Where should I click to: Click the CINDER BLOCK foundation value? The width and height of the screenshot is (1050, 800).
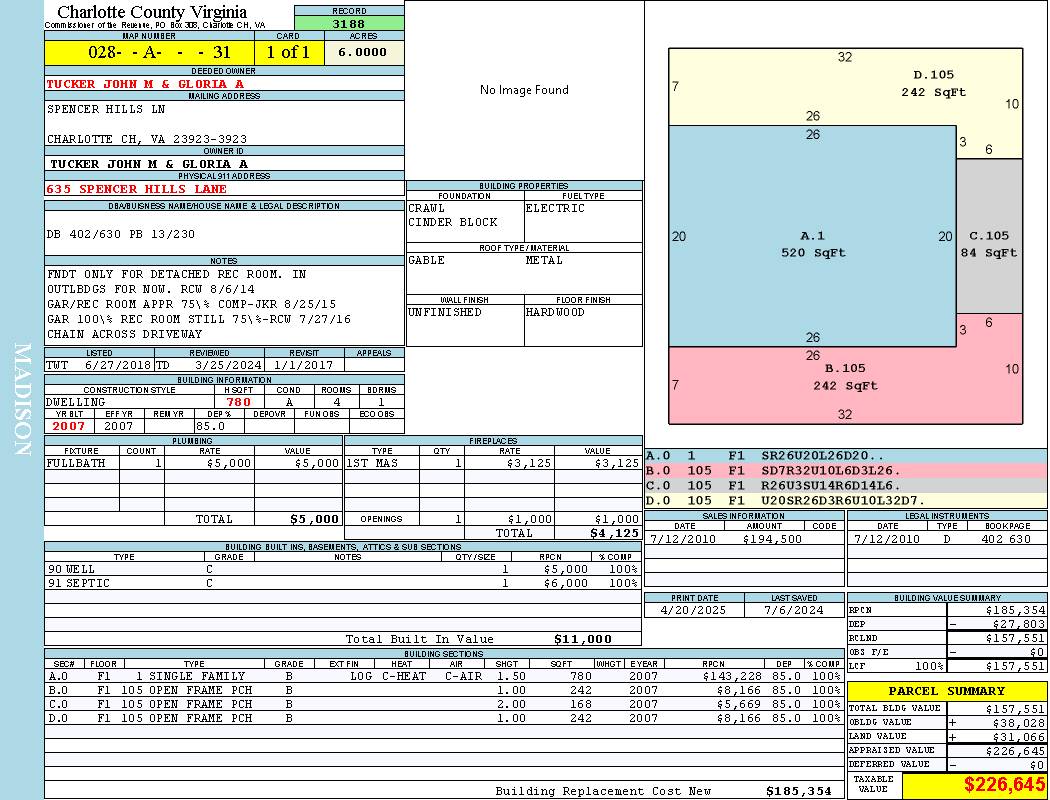click(453, 222)
